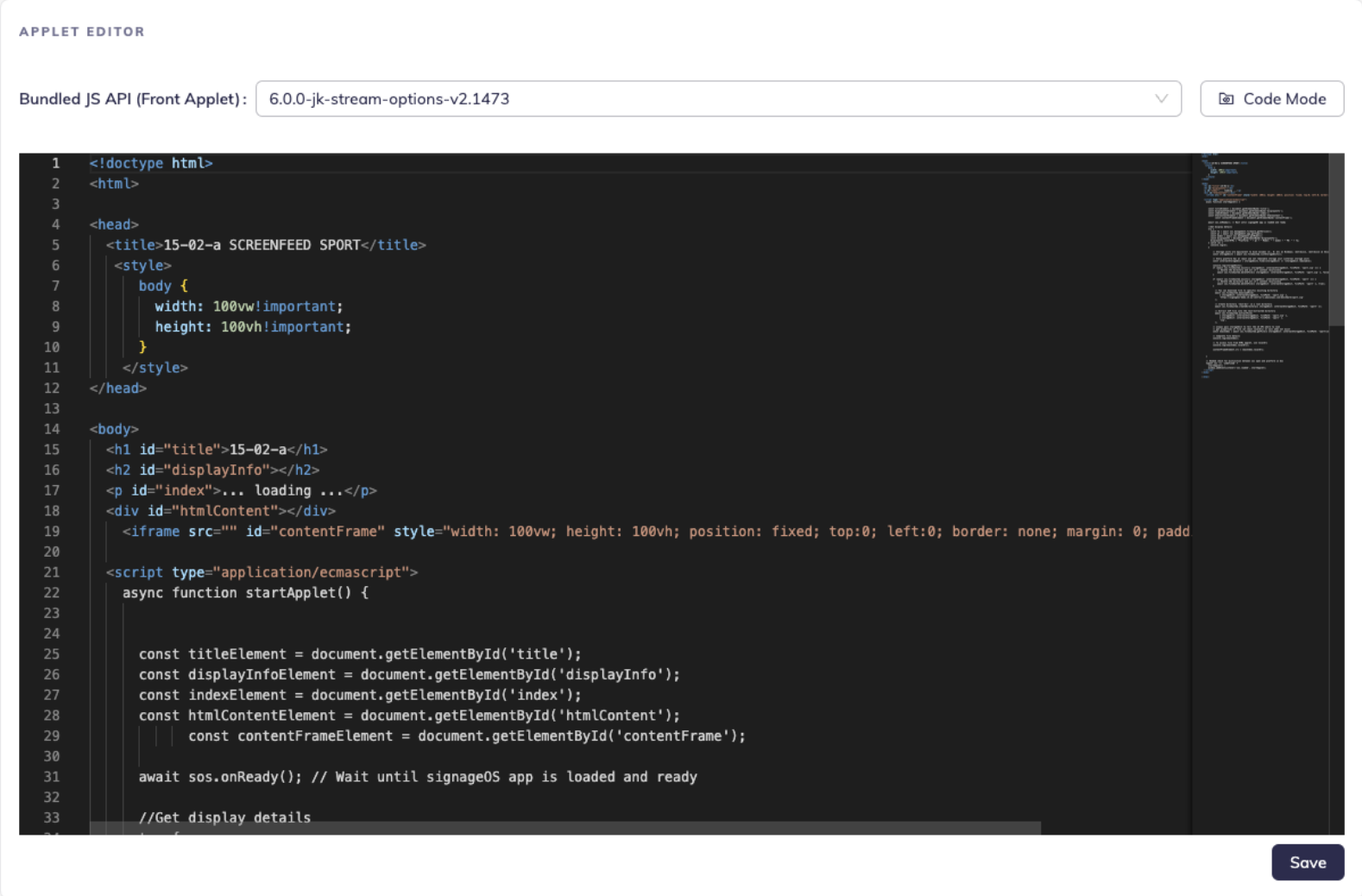Click the closing </head> tag
This screenshot has height=896, width=1362.
point(118,388)
